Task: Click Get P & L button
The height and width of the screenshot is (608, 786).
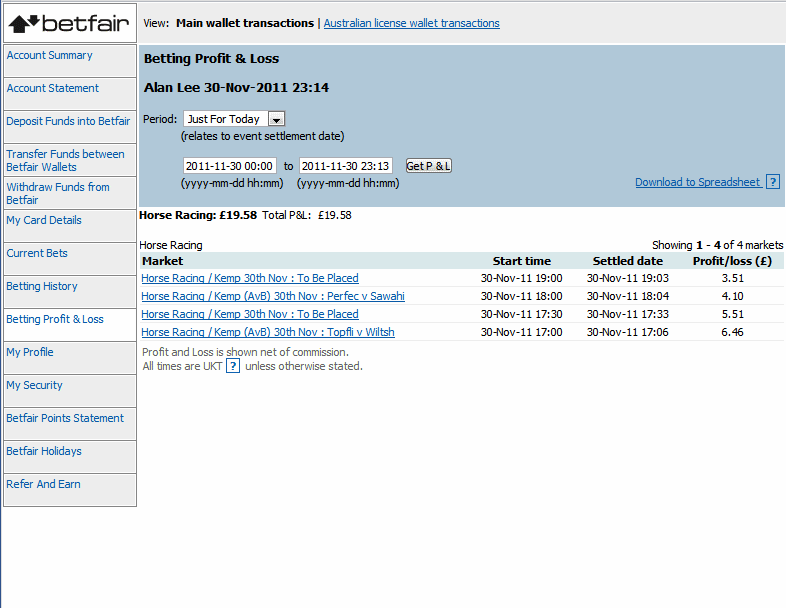Action: pyautogui.click(x=429, y=166)
